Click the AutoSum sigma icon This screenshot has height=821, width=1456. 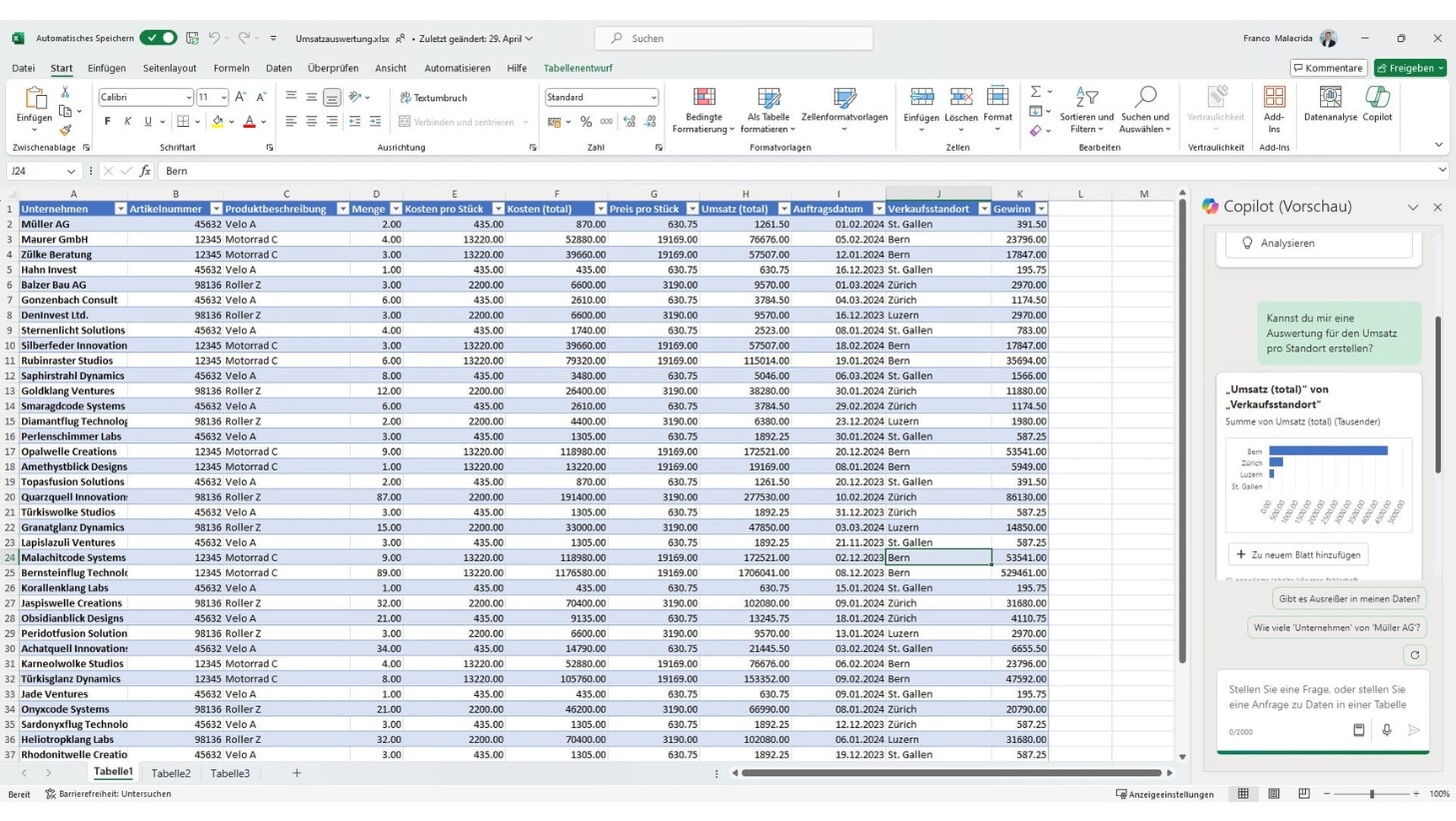(x=1036, y=92)
